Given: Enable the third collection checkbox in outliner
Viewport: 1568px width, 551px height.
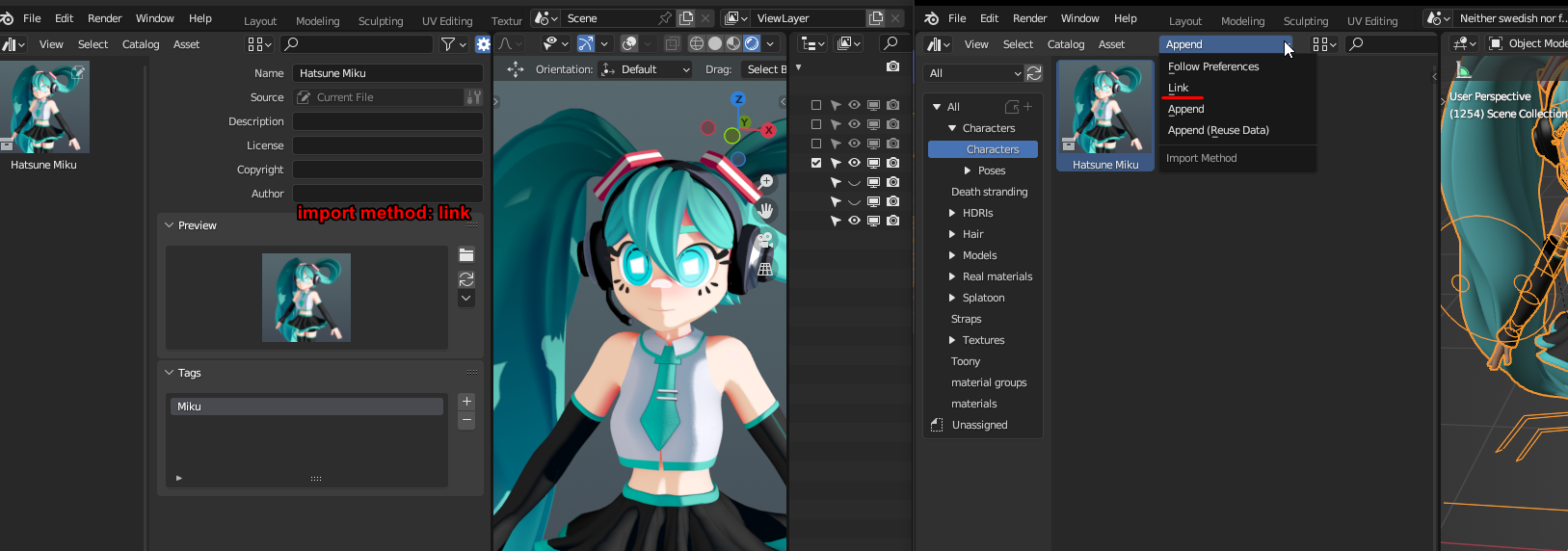Looking at the screenshot, I should tap(816, 144).
